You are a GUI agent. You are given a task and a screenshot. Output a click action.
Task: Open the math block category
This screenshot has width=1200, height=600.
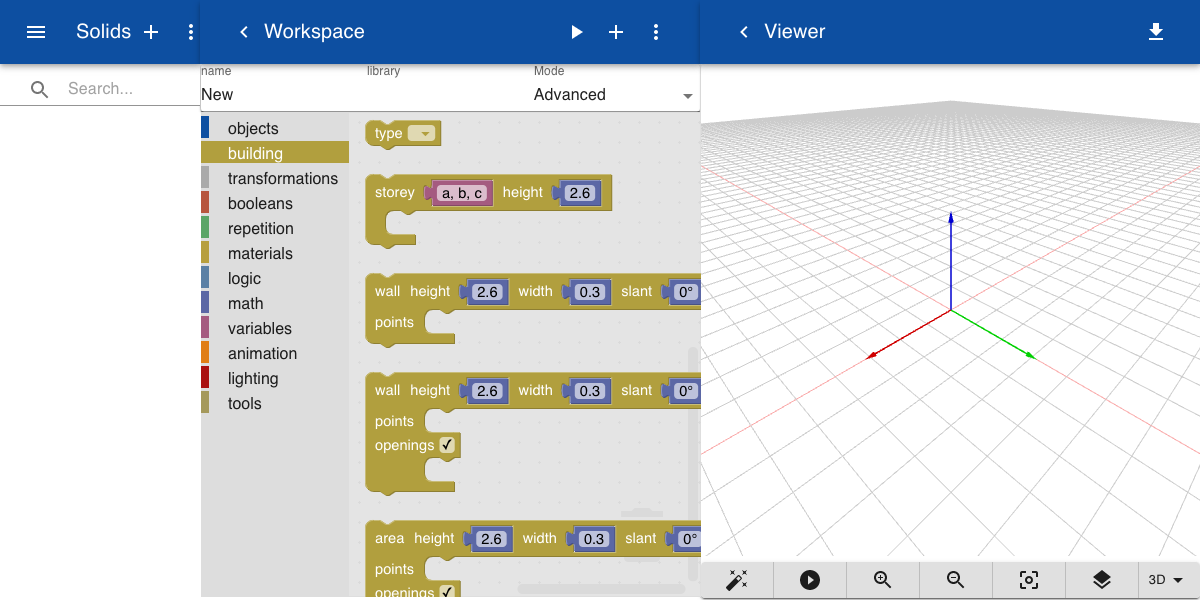(x=275, y=303)
